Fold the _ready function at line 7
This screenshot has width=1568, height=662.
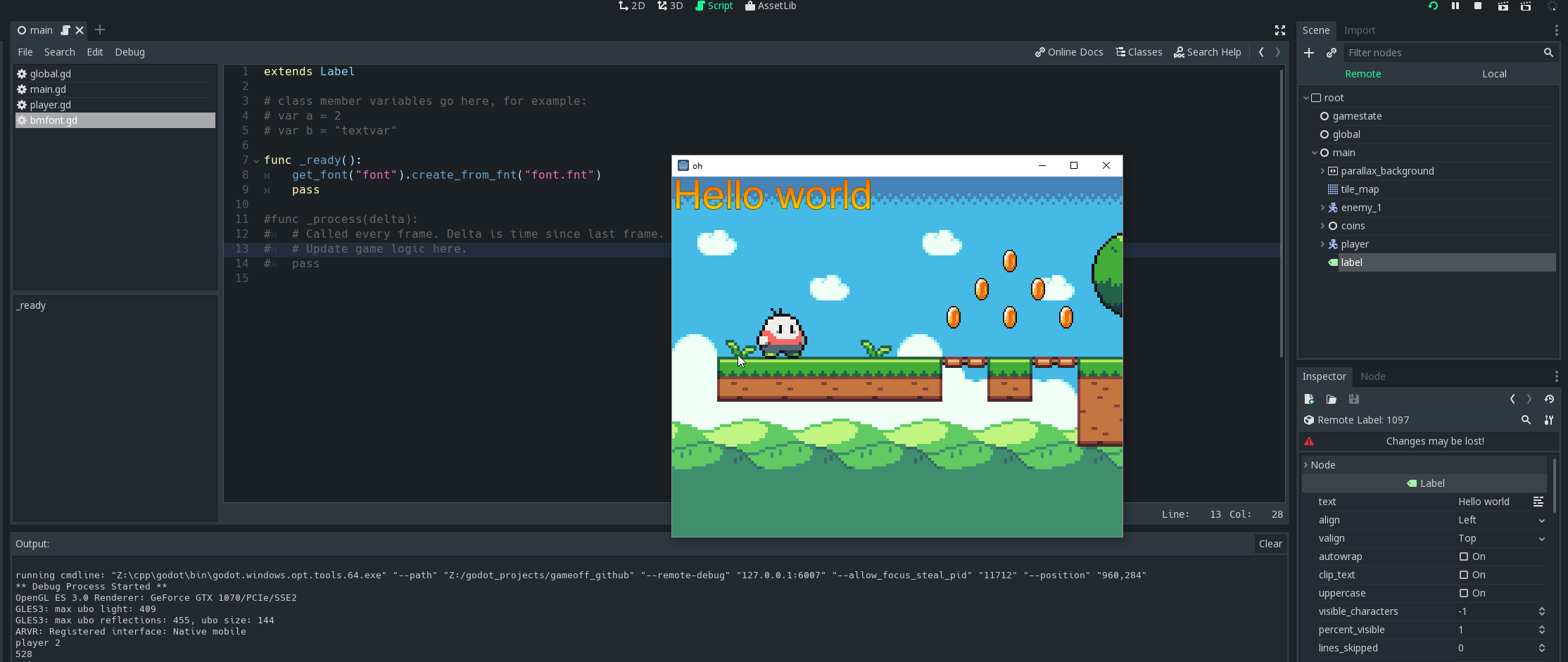[256, 161]
